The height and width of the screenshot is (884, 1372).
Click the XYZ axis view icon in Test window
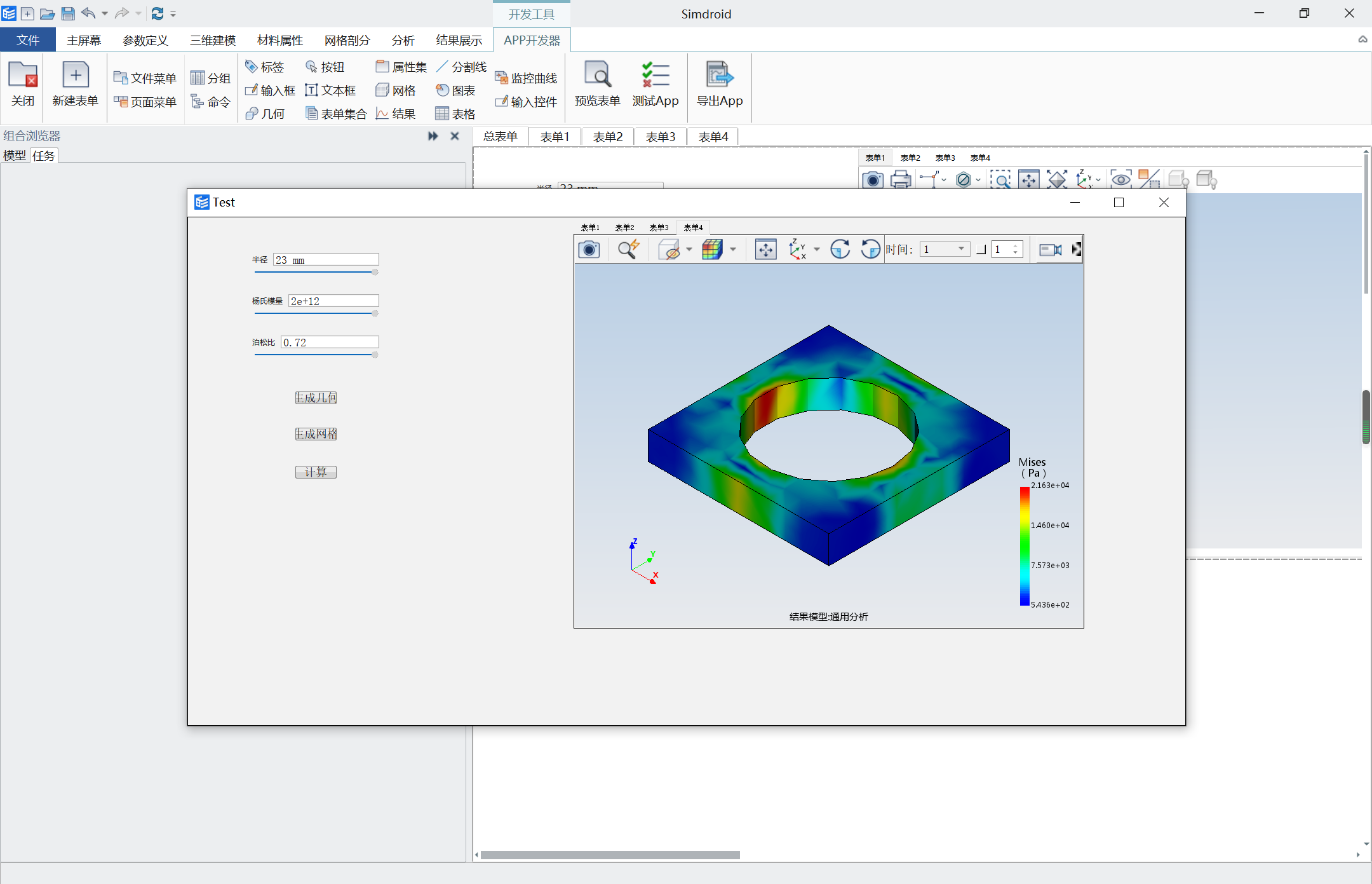click(x=797, y=250)
